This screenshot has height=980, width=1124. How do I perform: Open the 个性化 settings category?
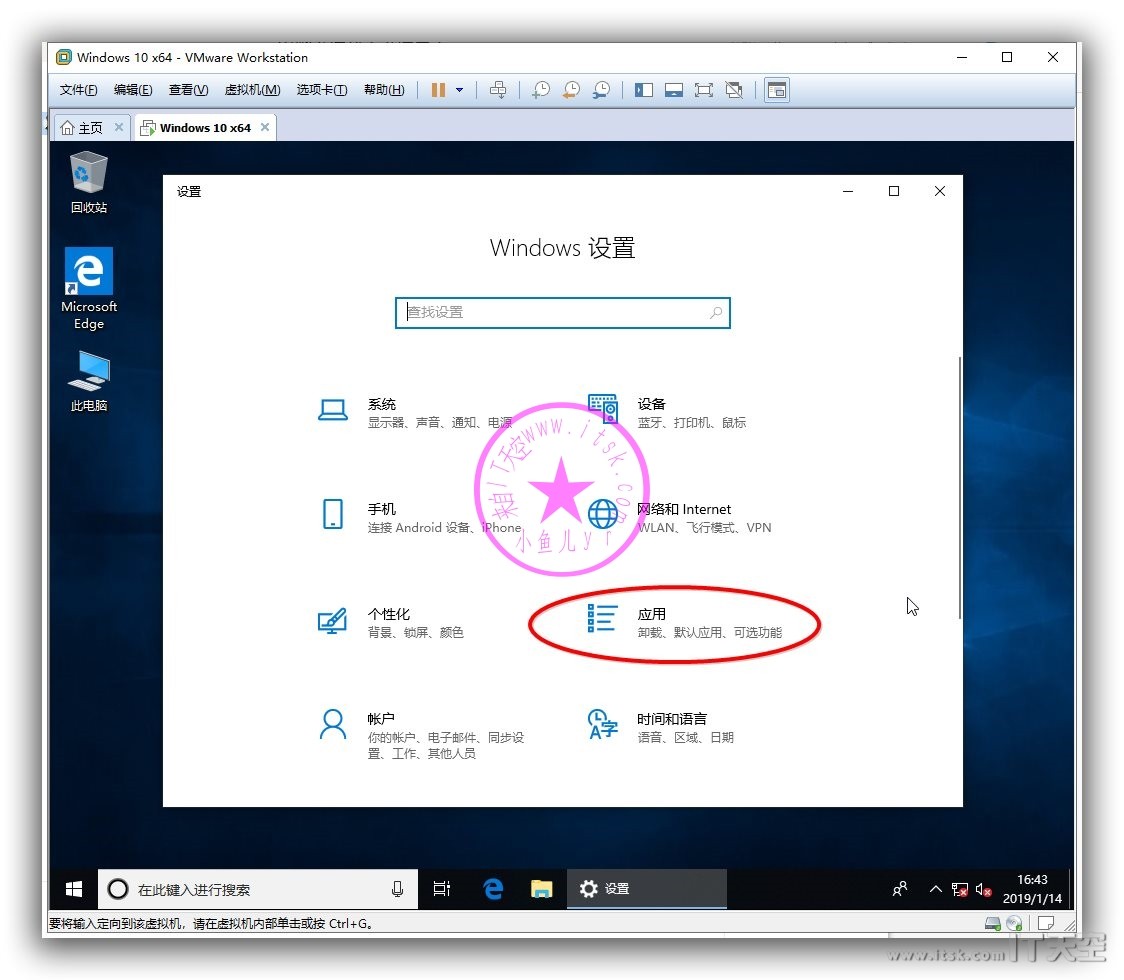point(391,622)
